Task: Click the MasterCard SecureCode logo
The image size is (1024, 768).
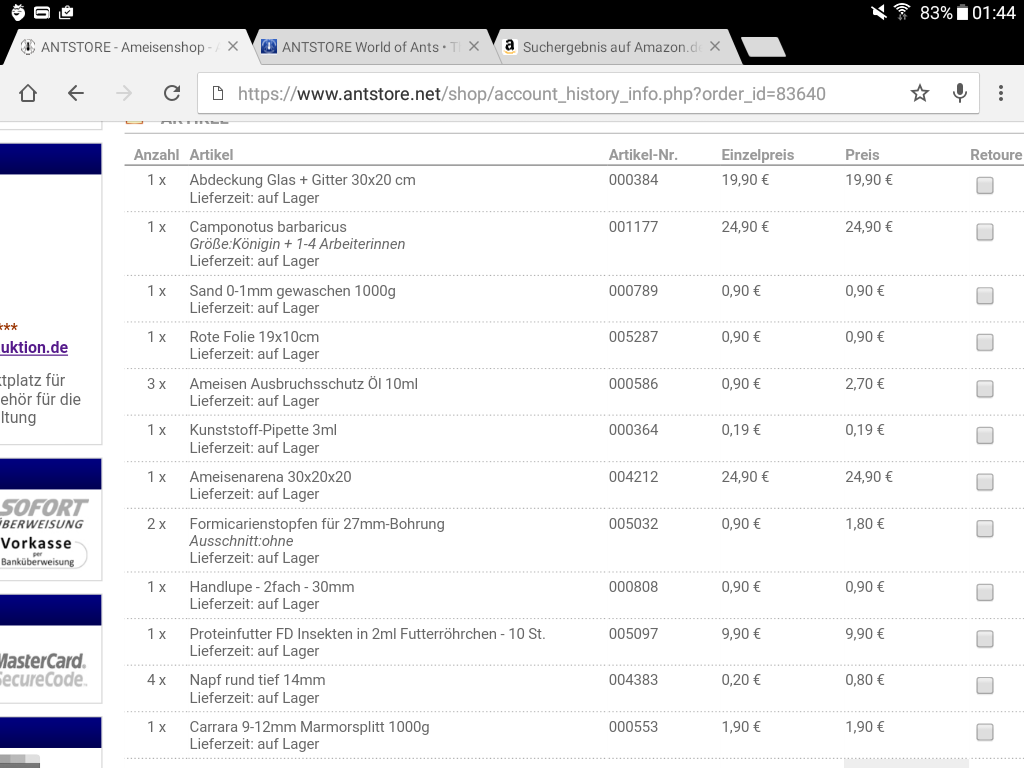Action: (x=43, y=670)
